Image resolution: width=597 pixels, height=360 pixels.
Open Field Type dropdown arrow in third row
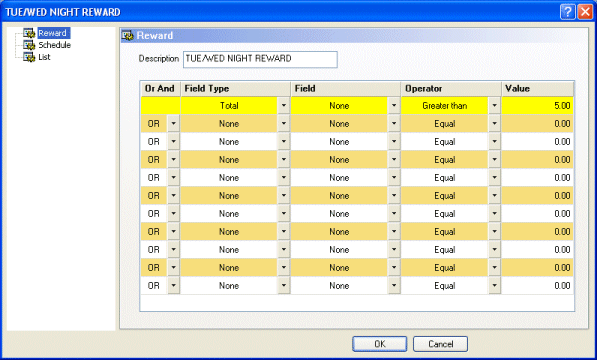point(284,142)
